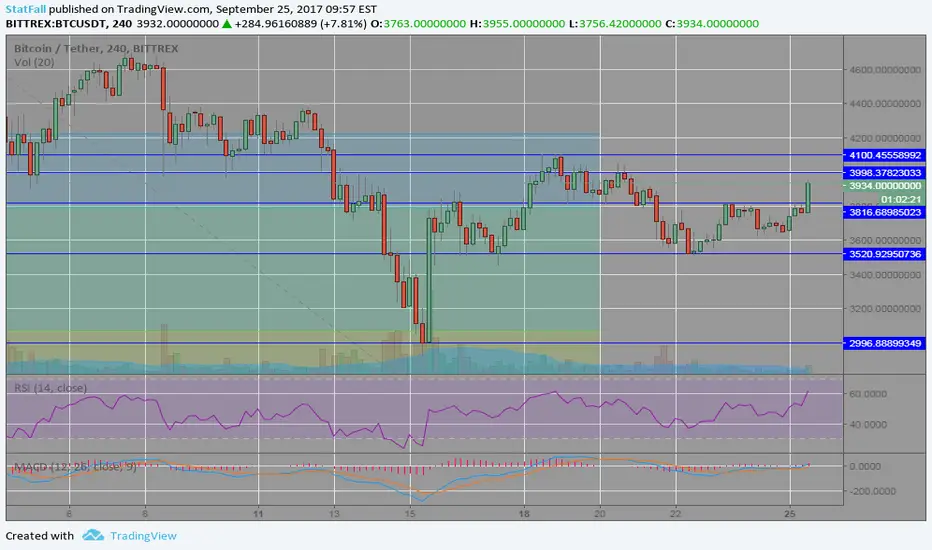Click the StatFall author name link
The image size is (932, 550).
(x=26, y=10)
